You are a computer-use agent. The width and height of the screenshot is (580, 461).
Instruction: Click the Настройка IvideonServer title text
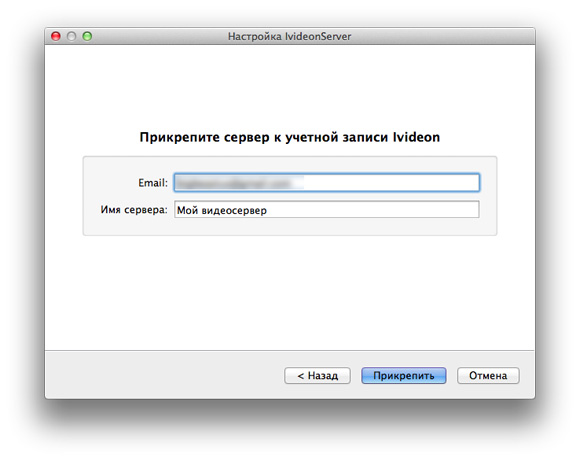(290, 36)
